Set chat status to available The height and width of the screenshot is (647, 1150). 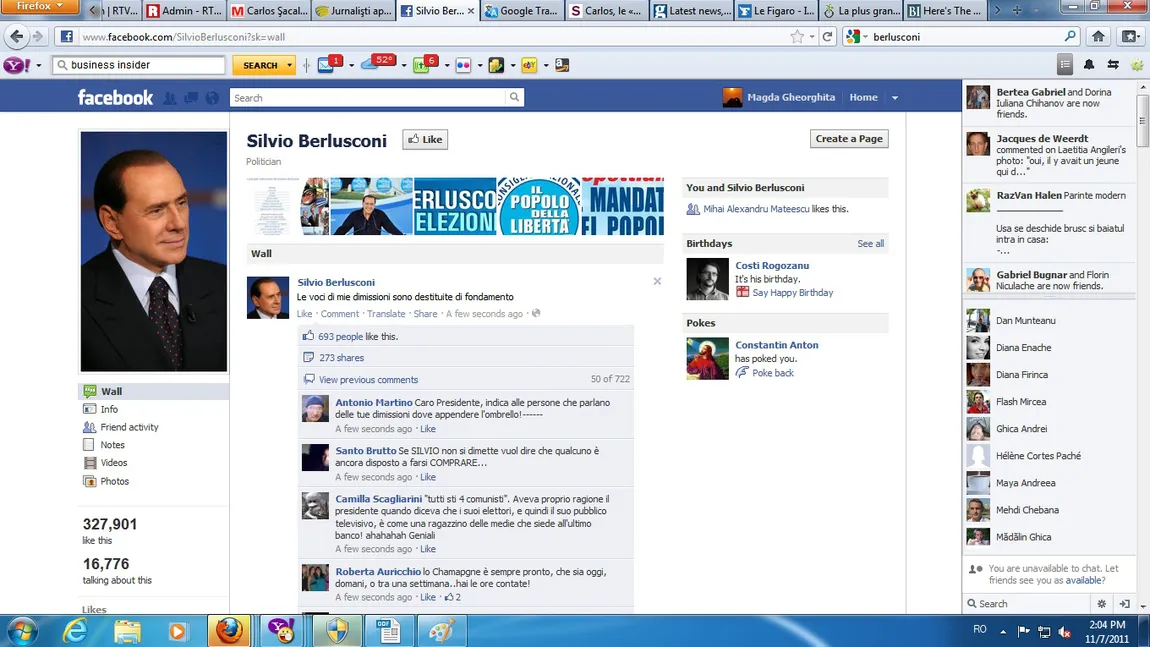point(1084,580)
